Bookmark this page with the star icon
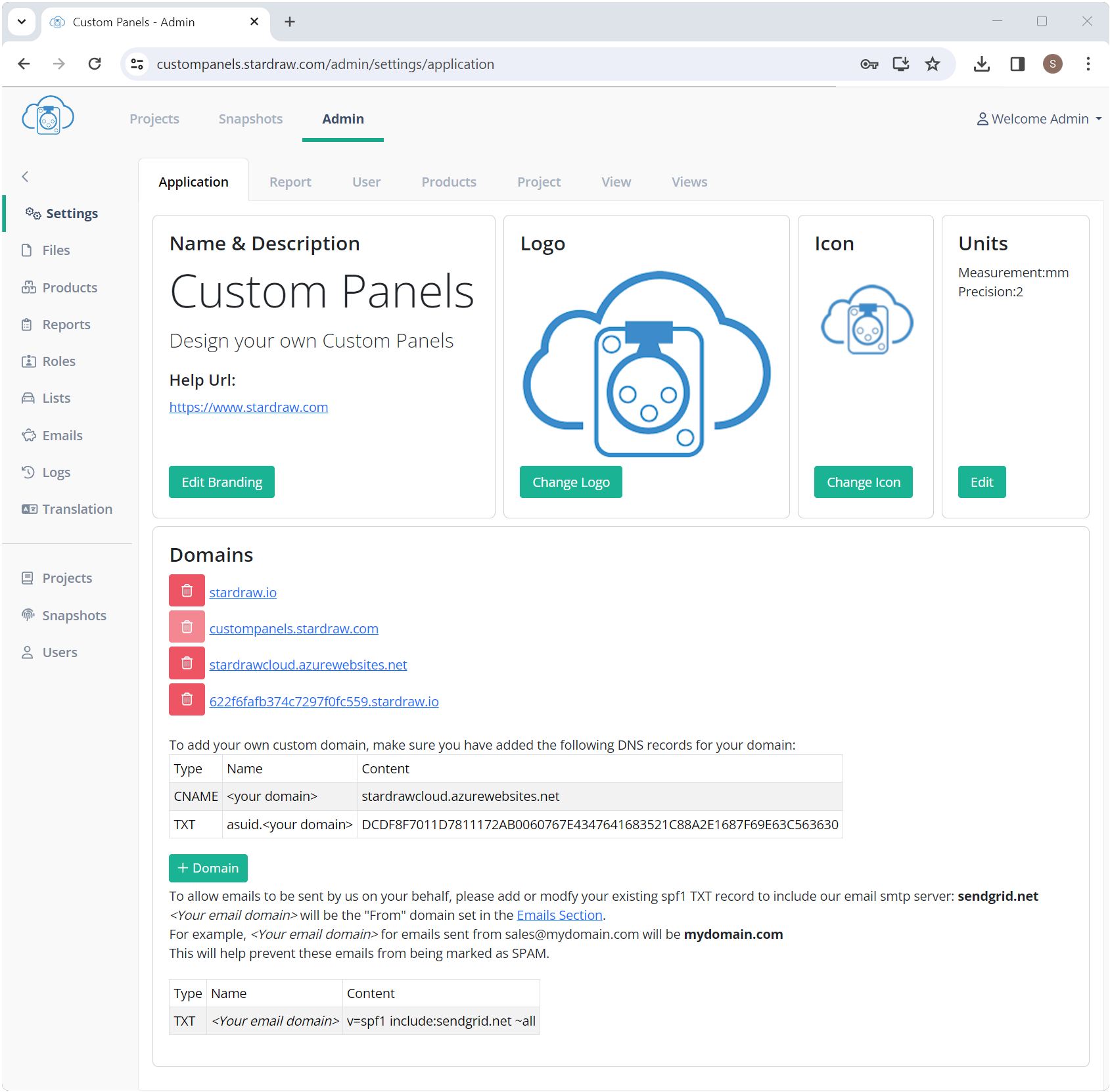The height and width of the screenshot is (1092, 1110). coord(932,64)
